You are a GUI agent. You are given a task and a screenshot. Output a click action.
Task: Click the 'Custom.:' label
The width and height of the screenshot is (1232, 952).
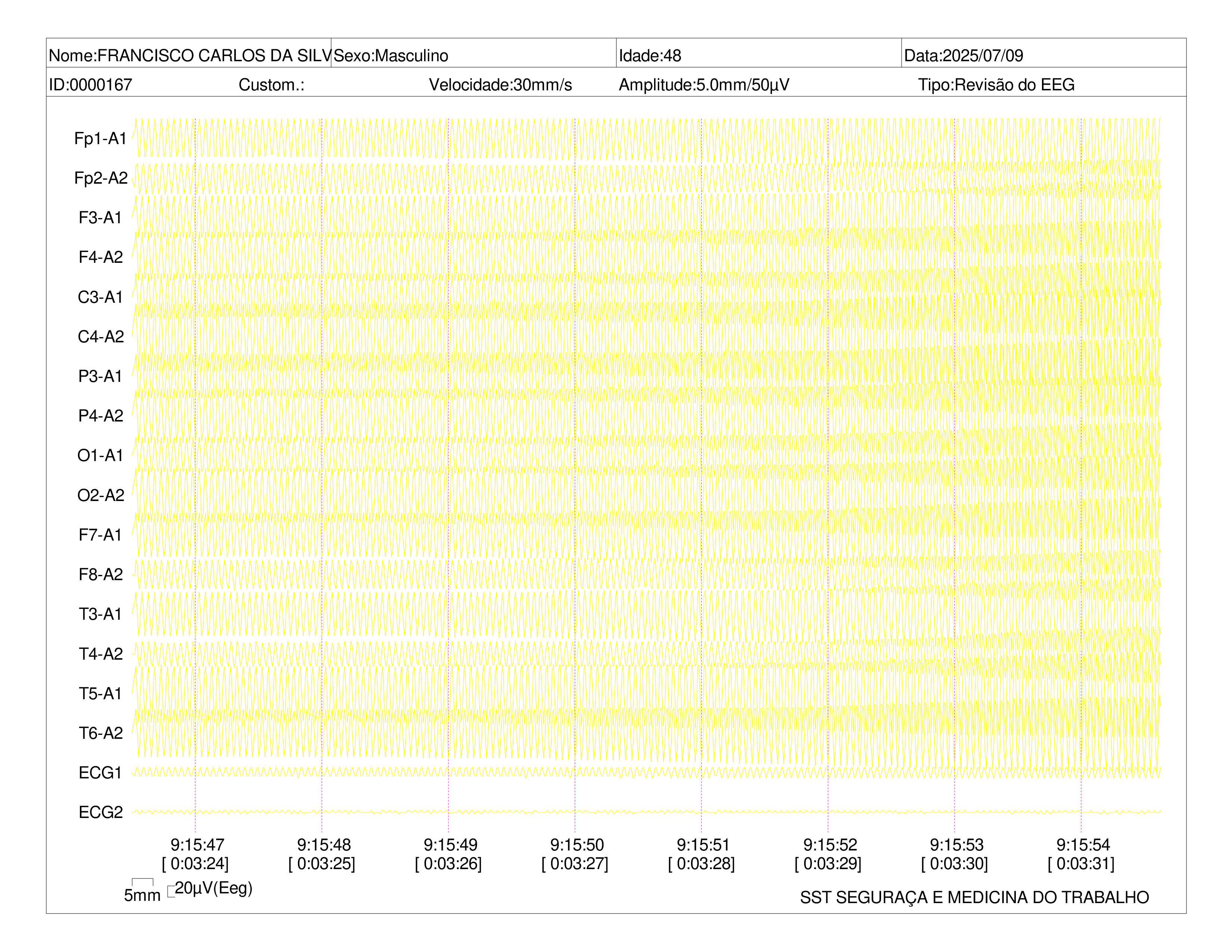(x=271, y=85)
